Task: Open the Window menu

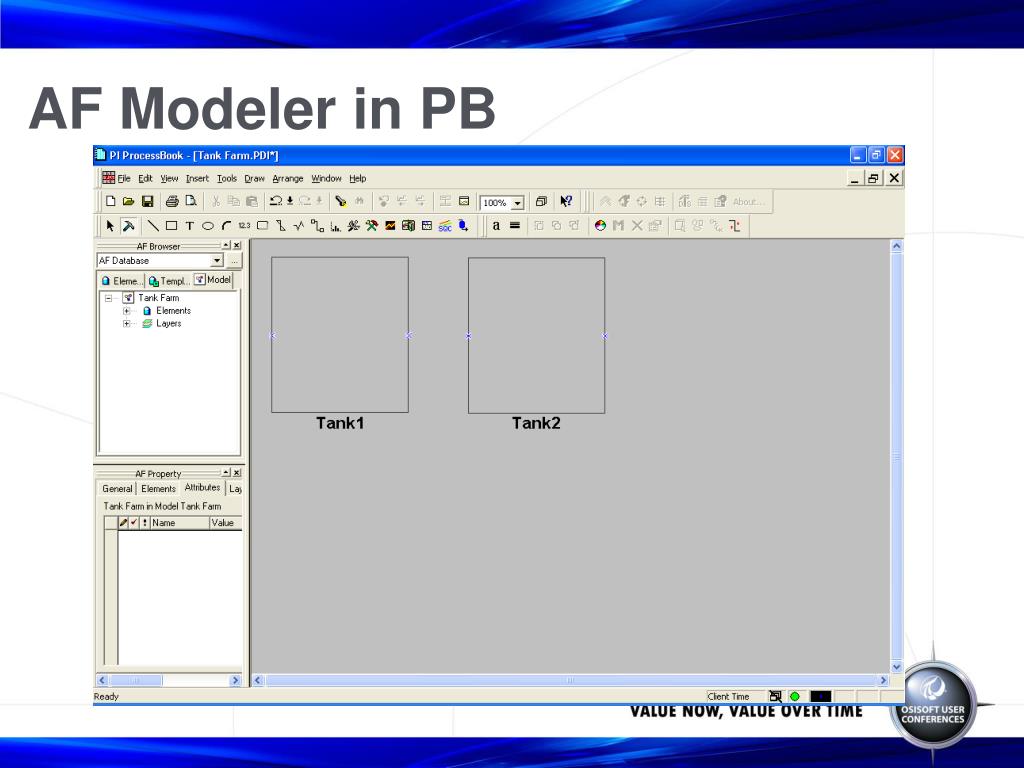Action: pyautogui.click(x=327, y=178)
